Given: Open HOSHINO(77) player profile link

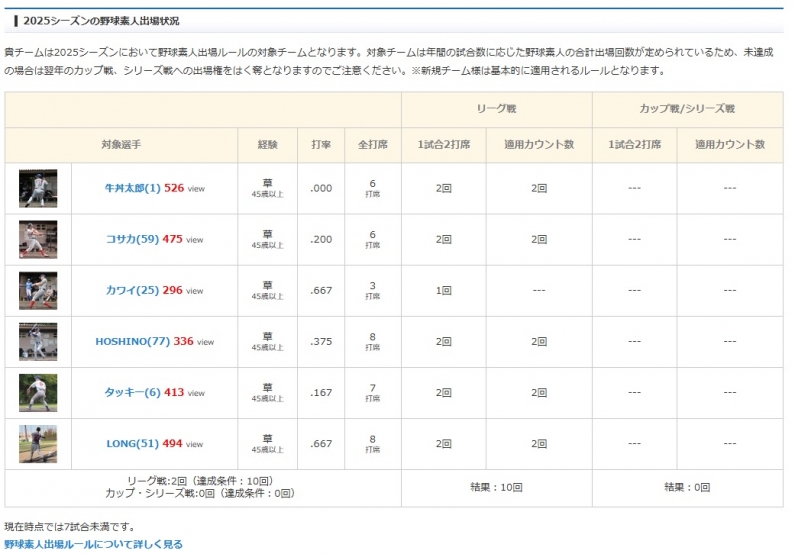Looking at the screenshot, I should coord(132,341).
